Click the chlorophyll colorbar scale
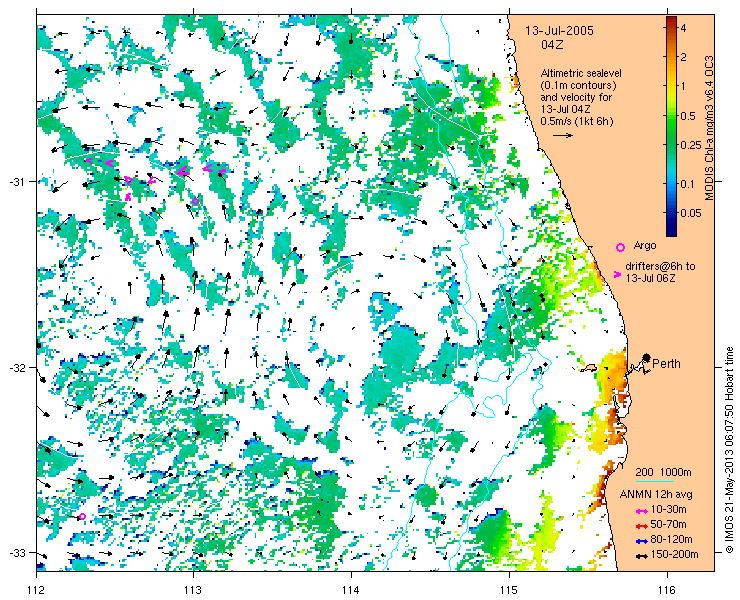 (671, 127)
